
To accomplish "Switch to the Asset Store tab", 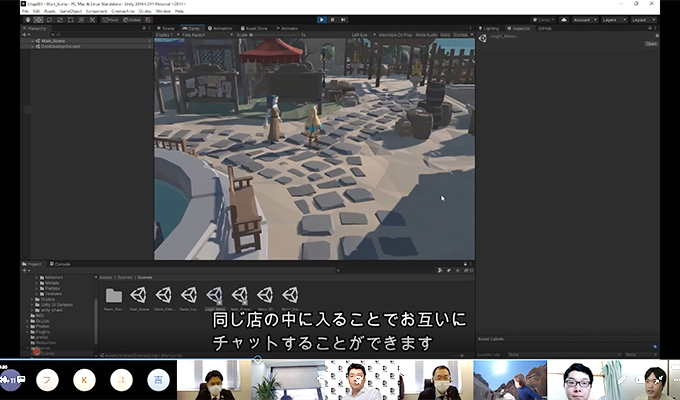I will [x=255, y=29].
